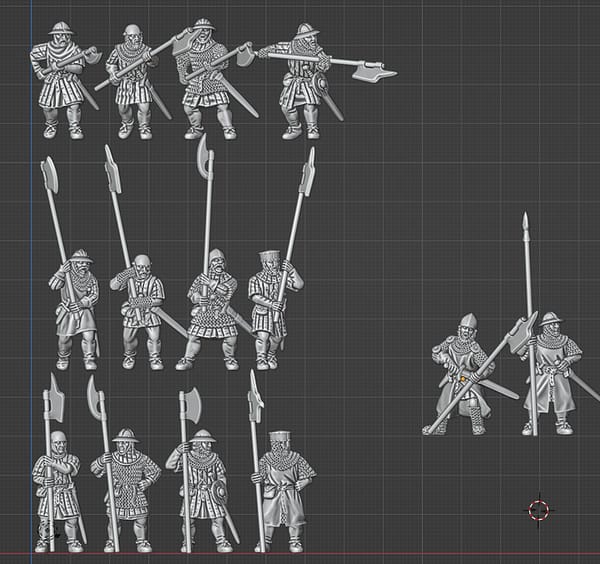
Task: Click the spear tip above right spearman
Action: pos(526,222)
